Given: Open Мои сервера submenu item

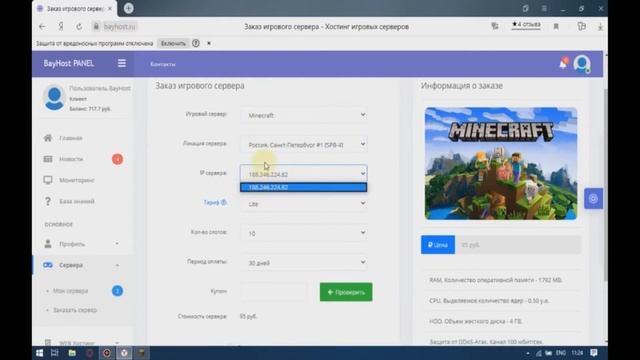Looking at the screenshot, I should pos(70,291).
